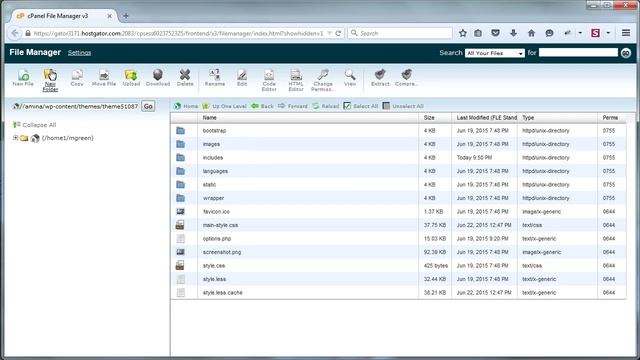Select the Rename tool
Viewport: 640px width, 360px height.
[215, 78]
